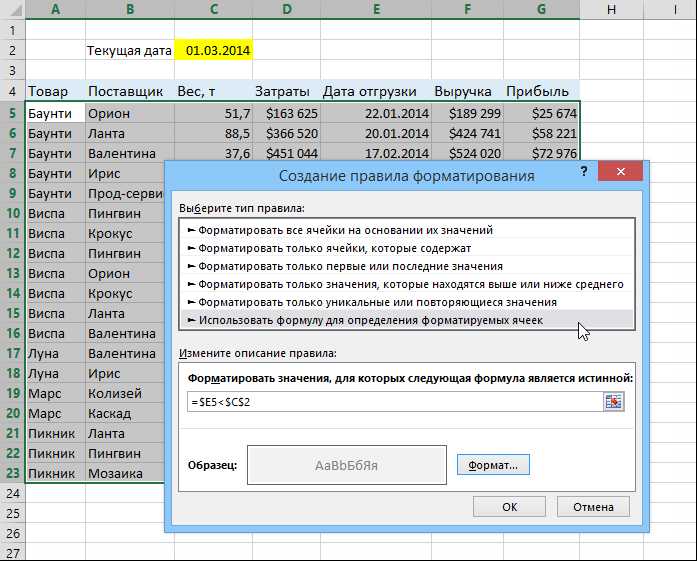This screenshot has height=561, width=697.
Task: Click the 'Поставщик' header cell
Action: point(130,91)
